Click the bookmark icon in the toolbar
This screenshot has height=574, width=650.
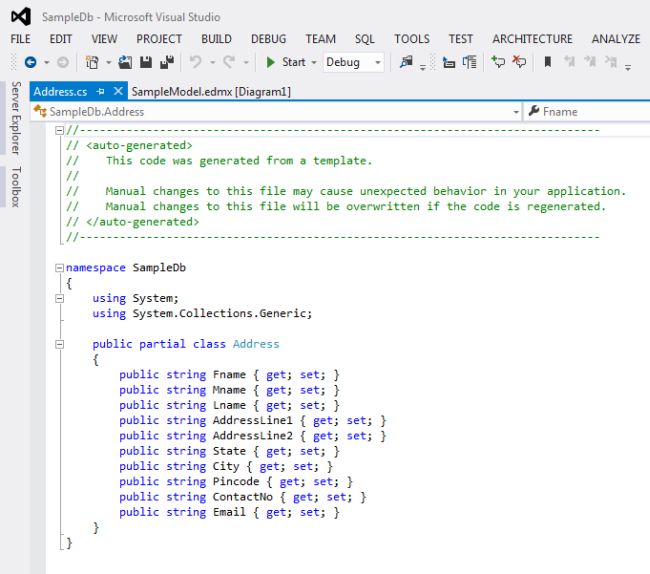coord(547,62)
